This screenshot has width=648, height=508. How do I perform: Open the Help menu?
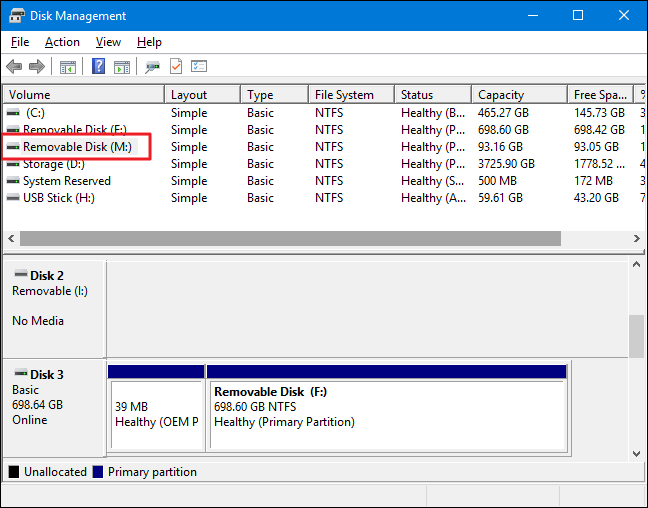(149, 42)
